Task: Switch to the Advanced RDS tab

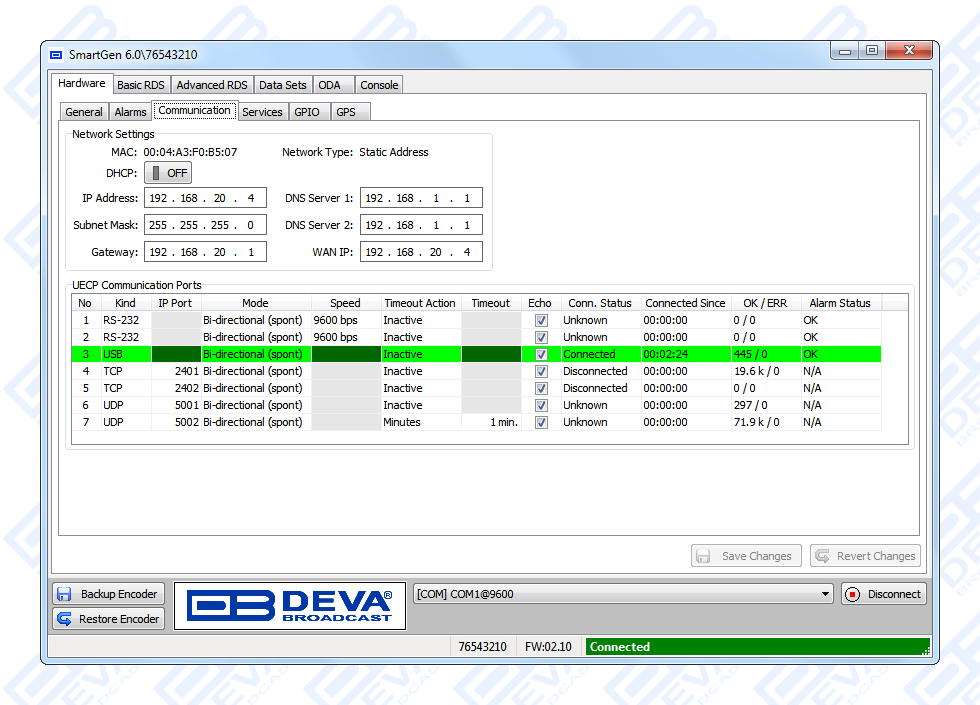Action: tap(212, 85)
